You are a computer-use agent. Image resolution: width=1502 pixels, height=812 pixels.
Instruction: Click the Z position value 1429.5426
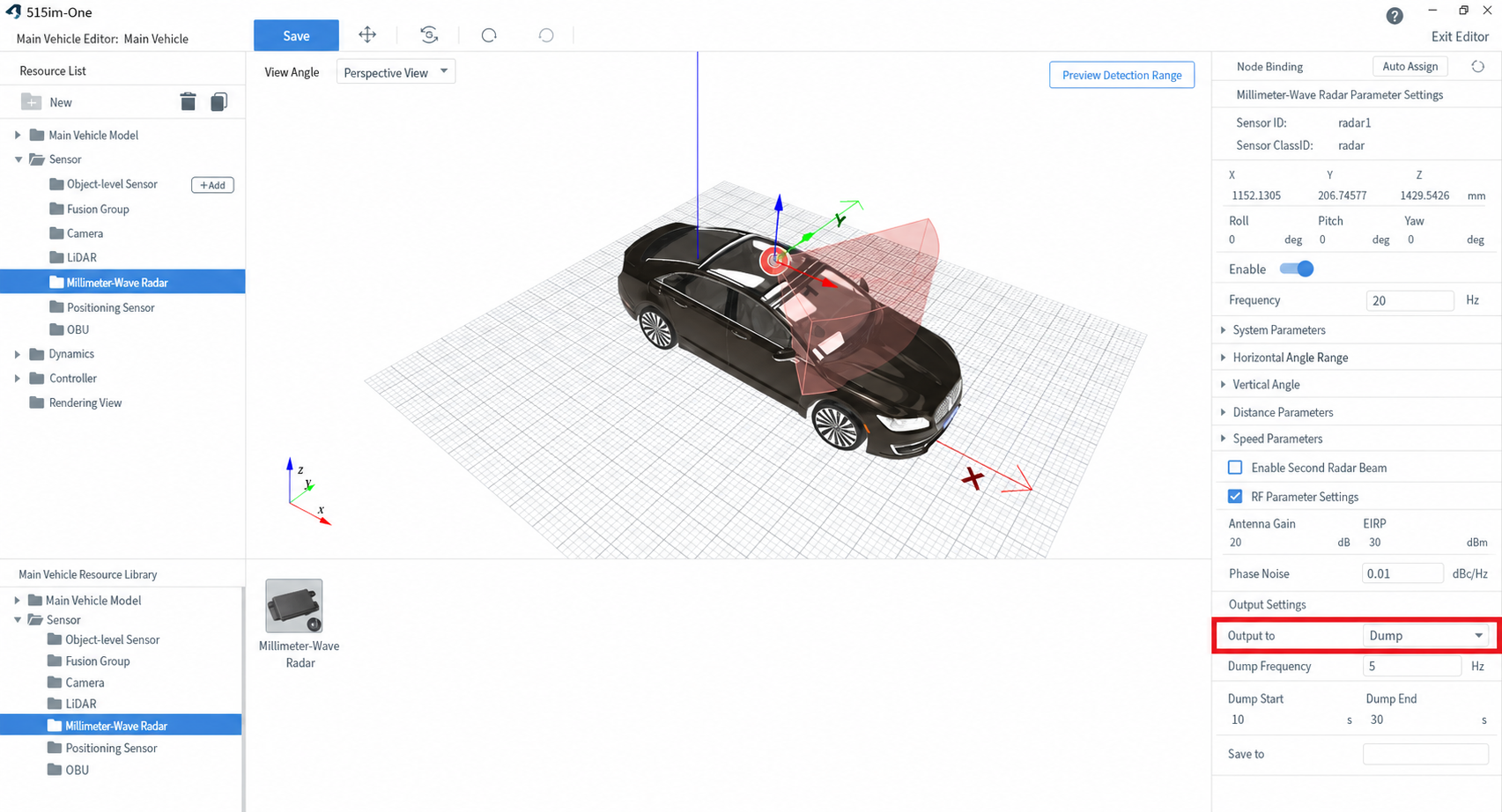pos(1424,196)
